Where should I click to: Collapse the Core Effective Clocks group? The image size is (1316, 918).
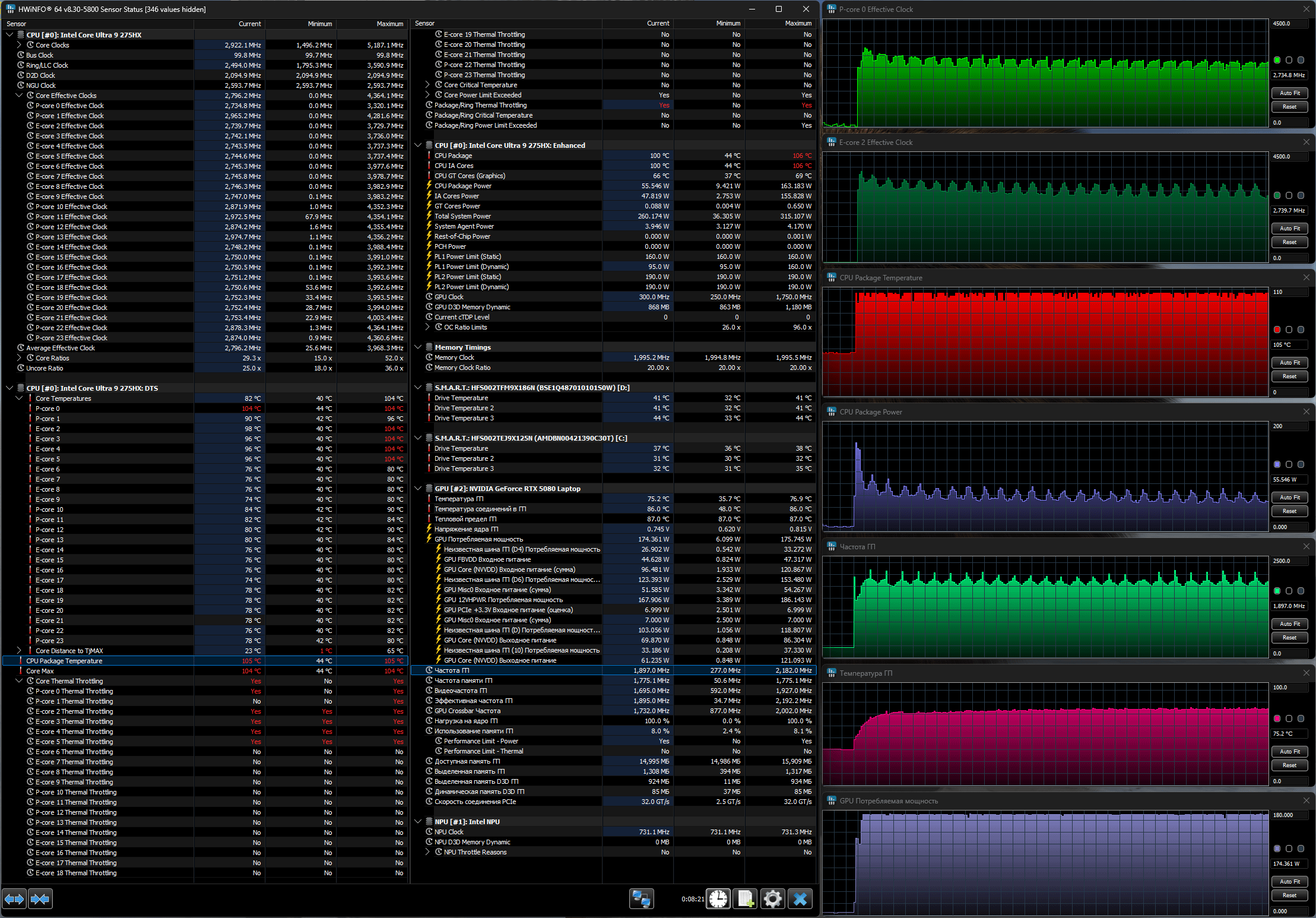19,95
